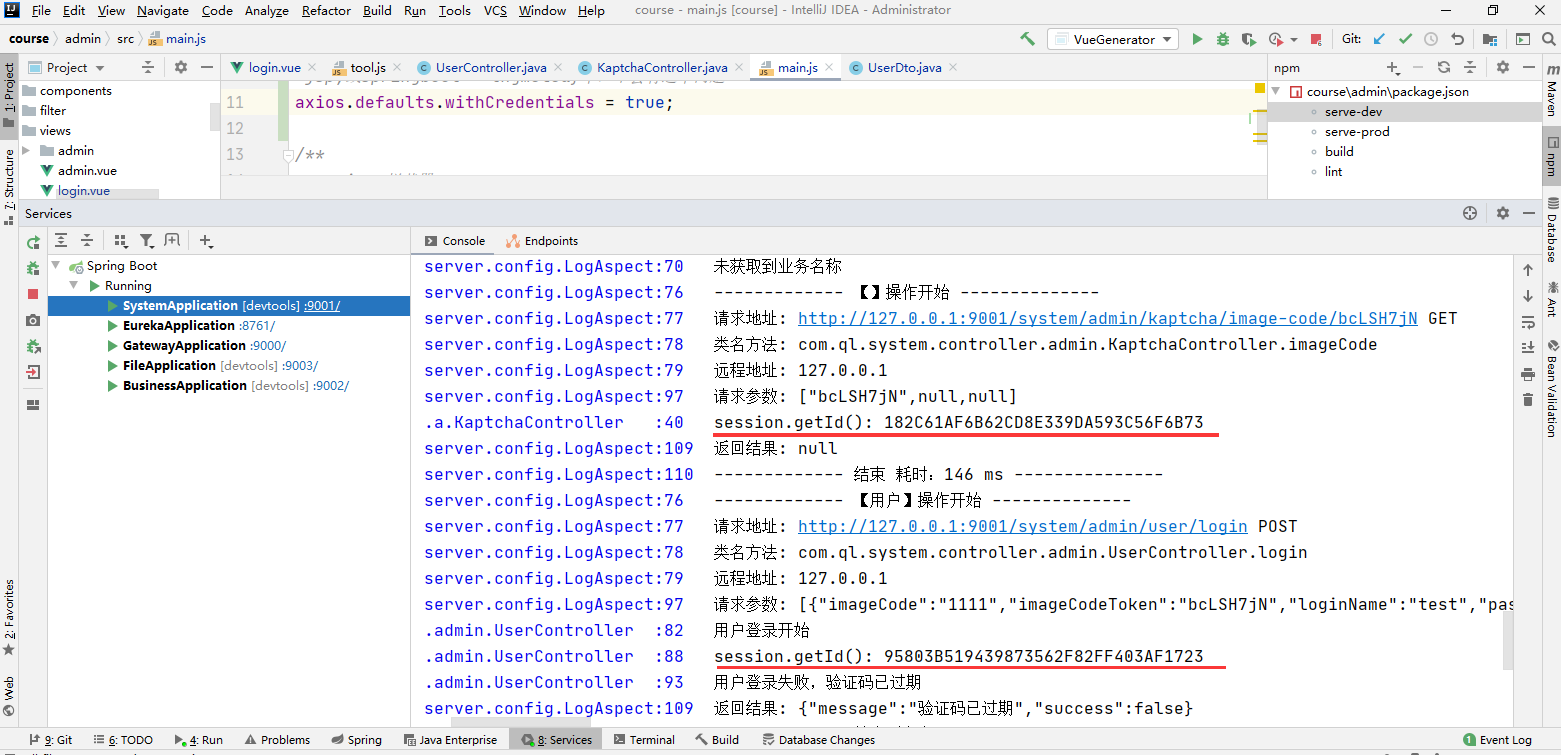Image resolution: width=1561 pixels, height=755 pixels.
Task: Open Project panel settings gear
Action: [x=181, y=67]
